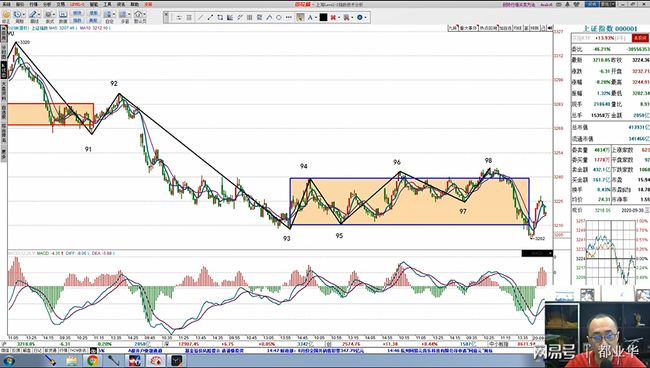Expand the delete drawings dropdown arrow

339,18
